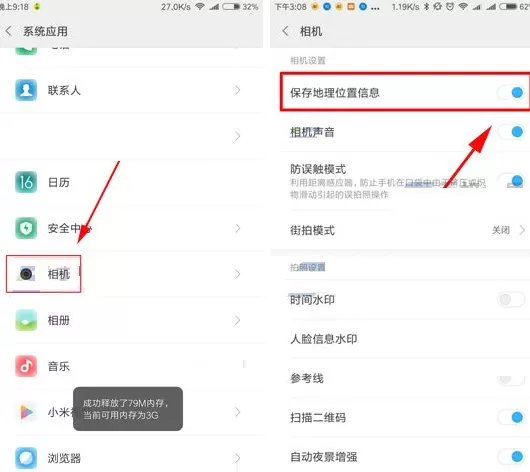Tap the 小米 video play icon
Viewport: 530px width, 472px height.
[x=26, y=412]
